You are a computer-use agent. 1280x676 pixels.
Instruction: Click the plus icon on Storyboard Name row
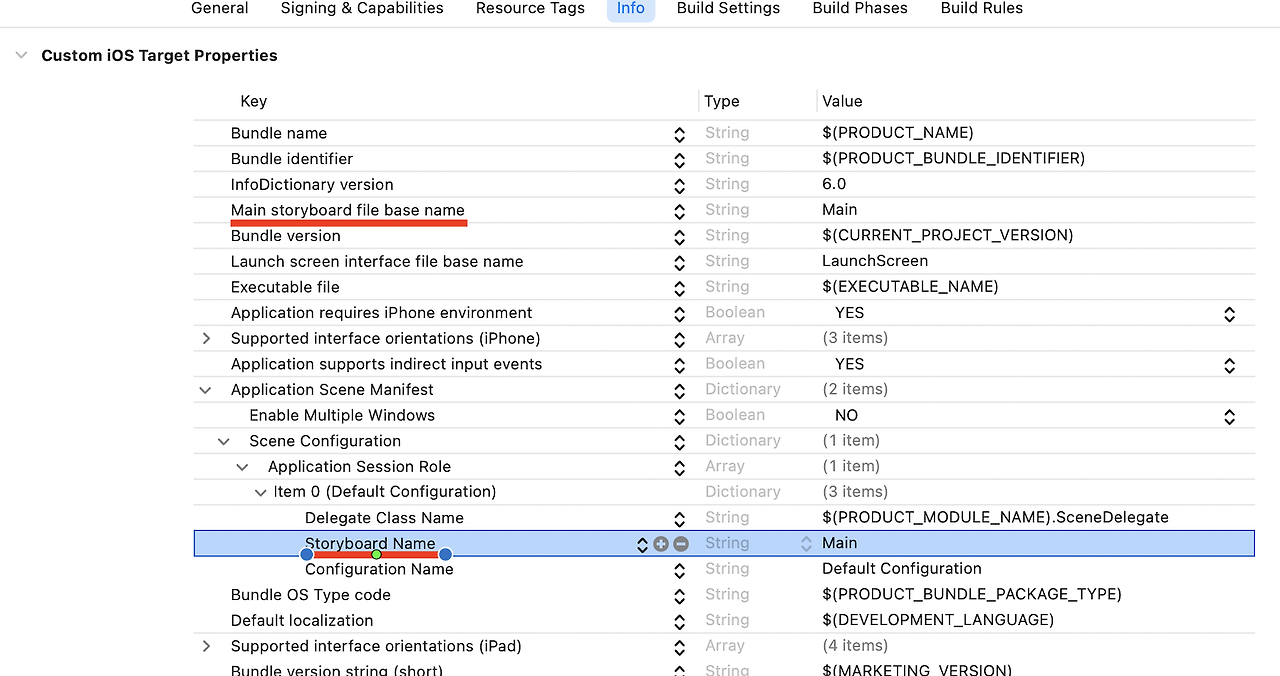point(661,544)
